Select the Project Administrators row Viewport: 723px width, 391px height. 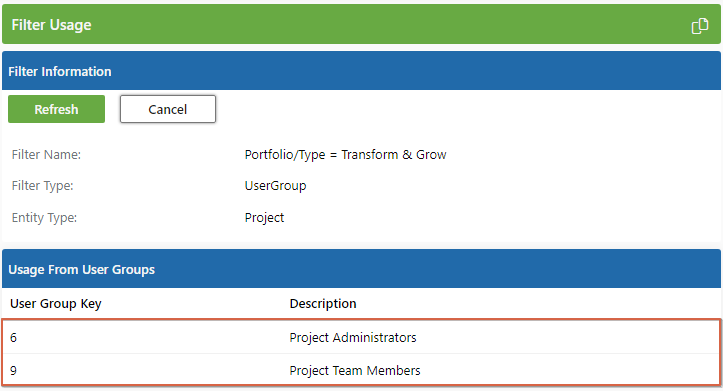tap(362, 337)
